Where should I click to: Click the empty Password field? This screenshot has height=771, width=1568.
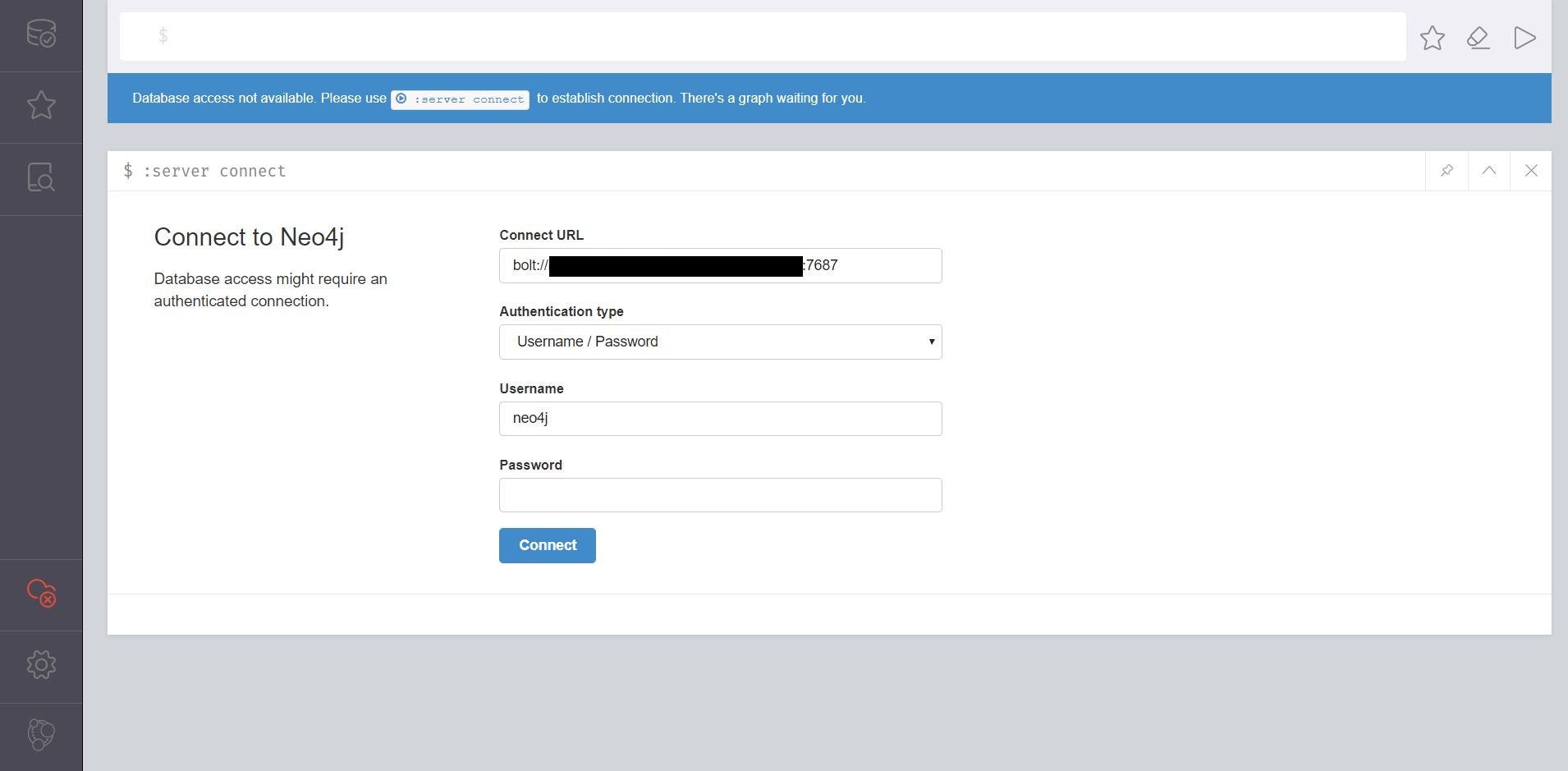coord(720,494)
